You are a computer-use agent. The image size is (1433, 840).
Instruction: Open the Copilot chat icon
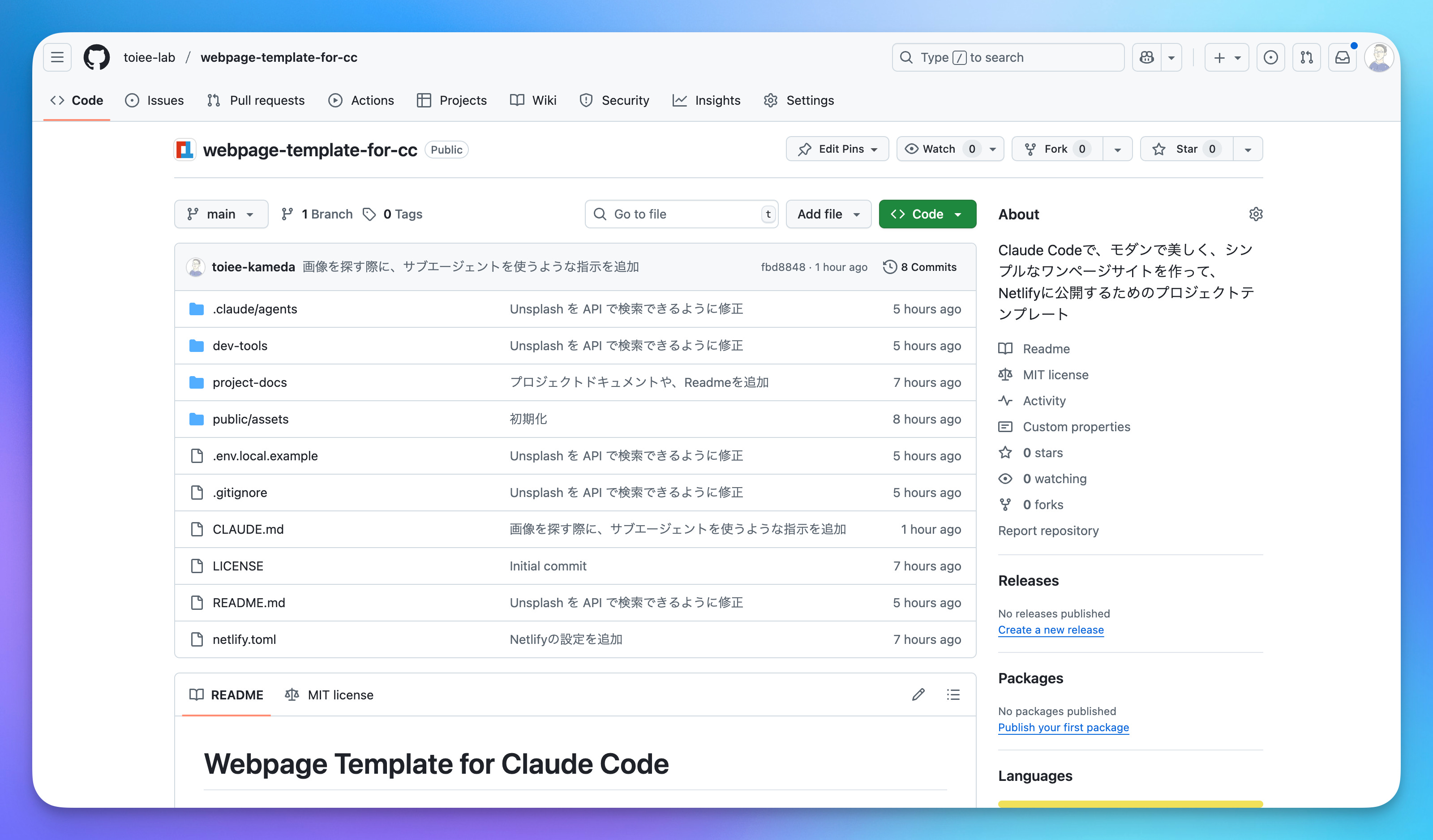(1146, 57)
